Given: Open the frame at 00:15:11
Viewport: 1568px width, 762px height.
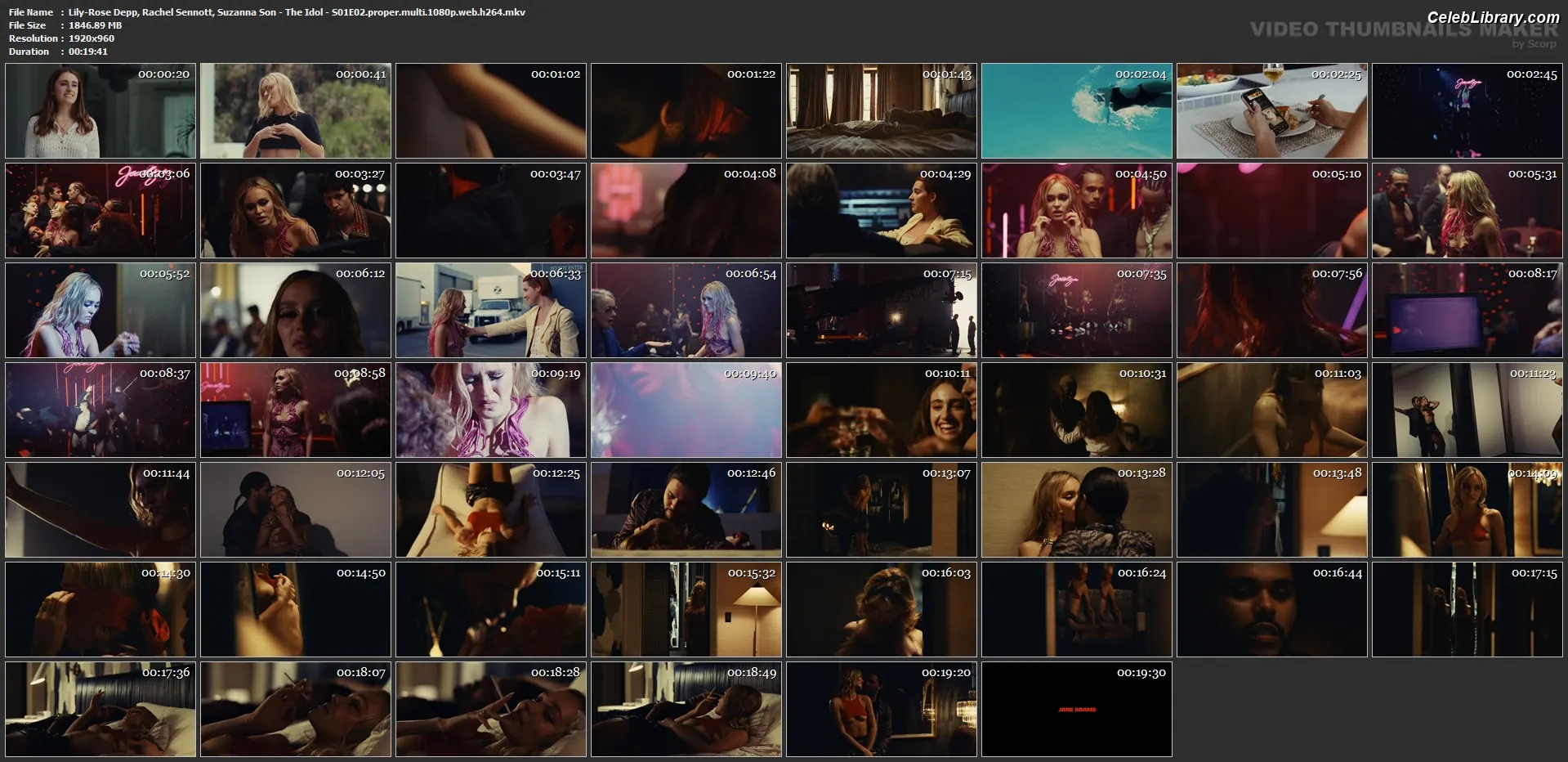Looking at the screenshot, I should coord(491,609).
